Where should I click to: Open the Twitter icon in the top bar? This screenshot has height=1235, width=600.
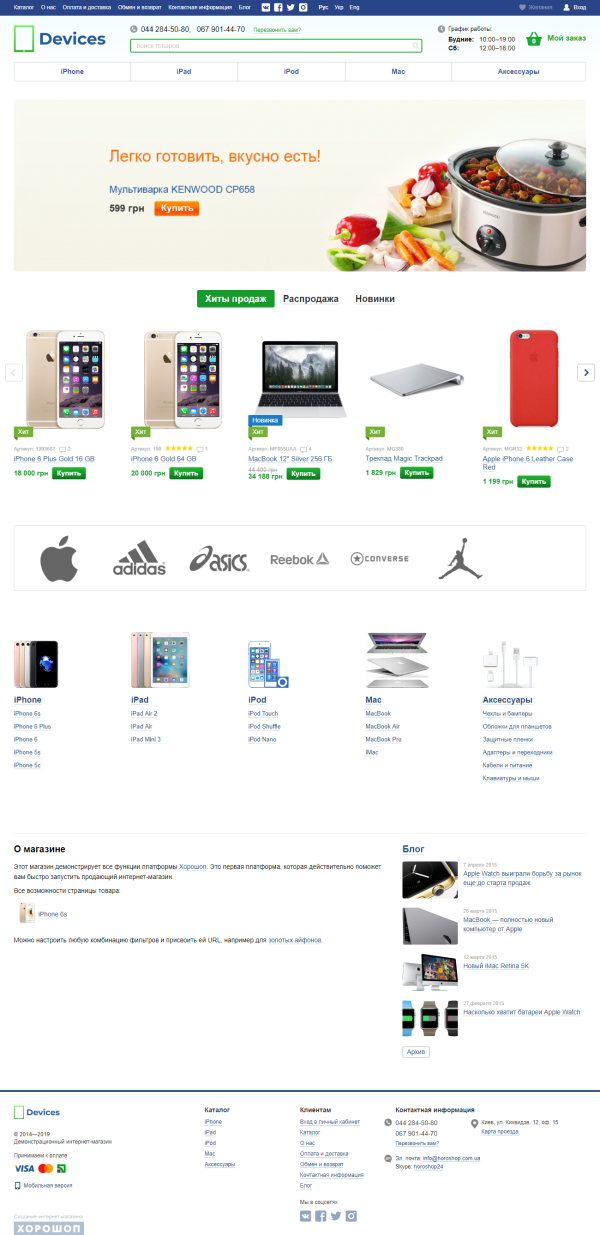pyautogui.click(x=290, y=7)
